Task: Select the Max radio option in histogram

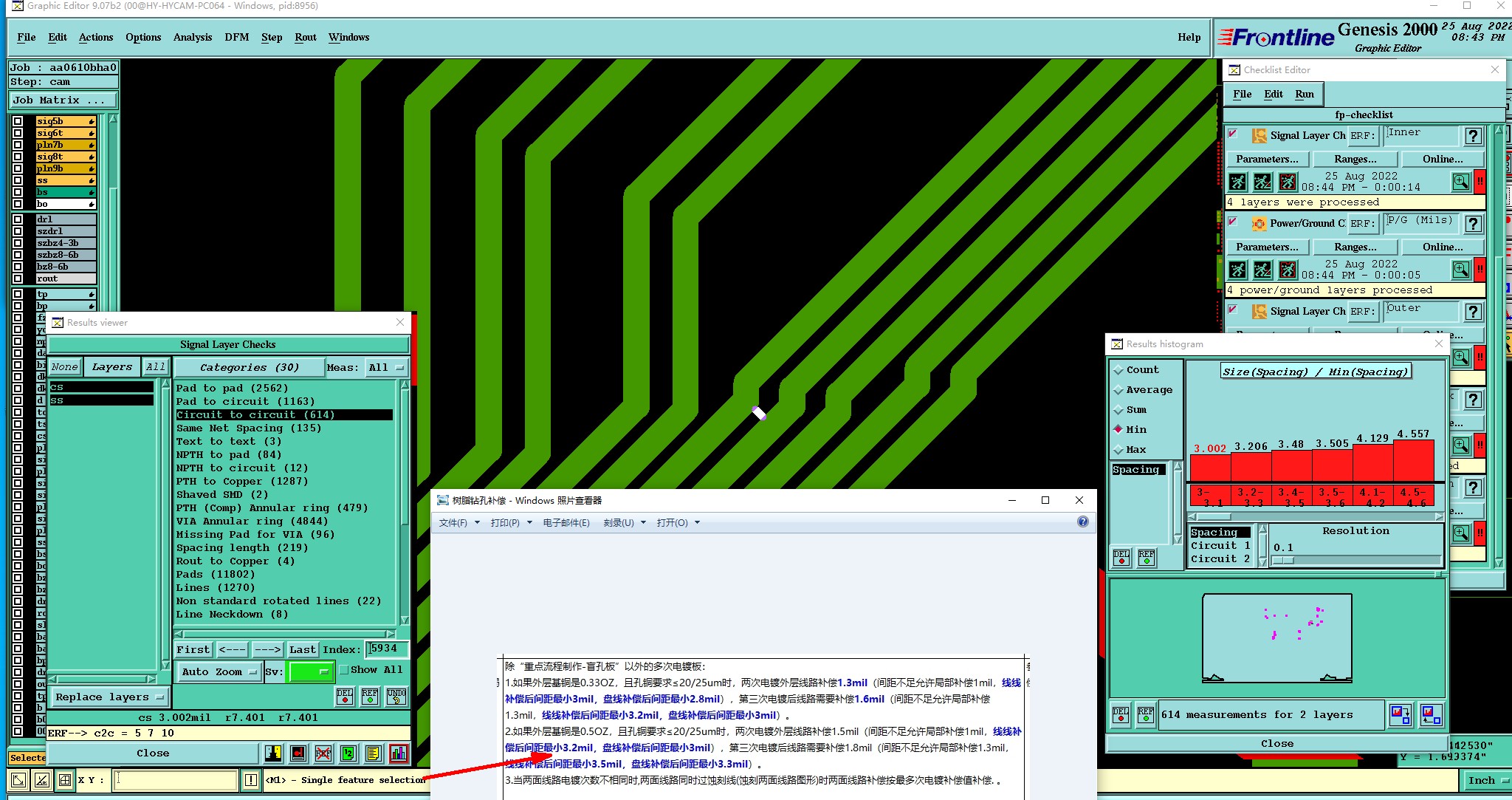Action: pos(1118,449)
